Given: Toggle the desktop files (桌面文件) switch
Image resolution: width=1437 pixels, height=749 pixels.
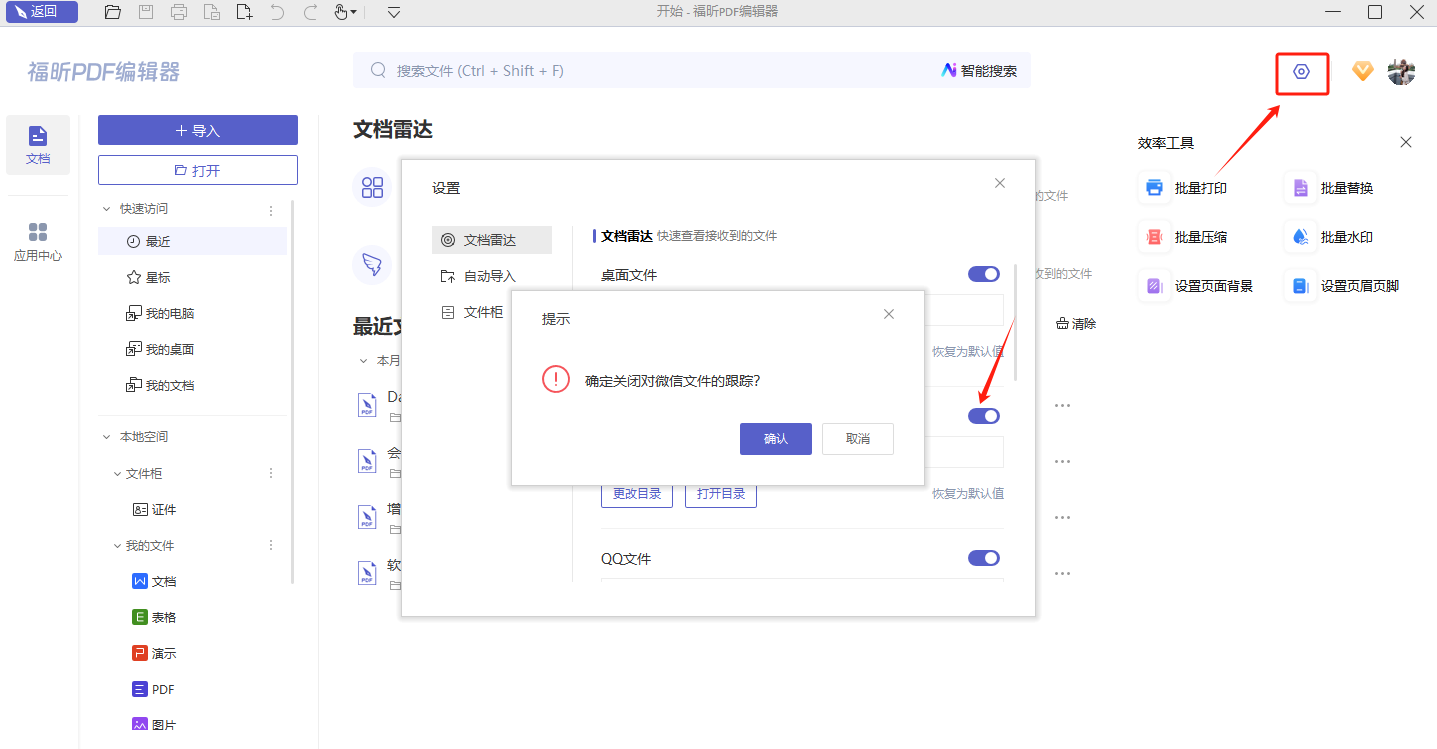Looking at the screenshot, I should (x=984, y=274).
